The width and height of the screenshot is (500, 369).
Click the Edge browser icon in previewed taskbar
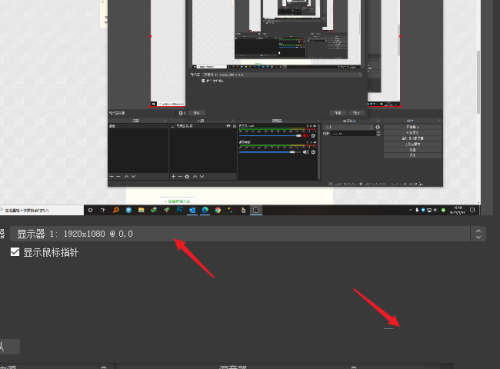[205, 210]
